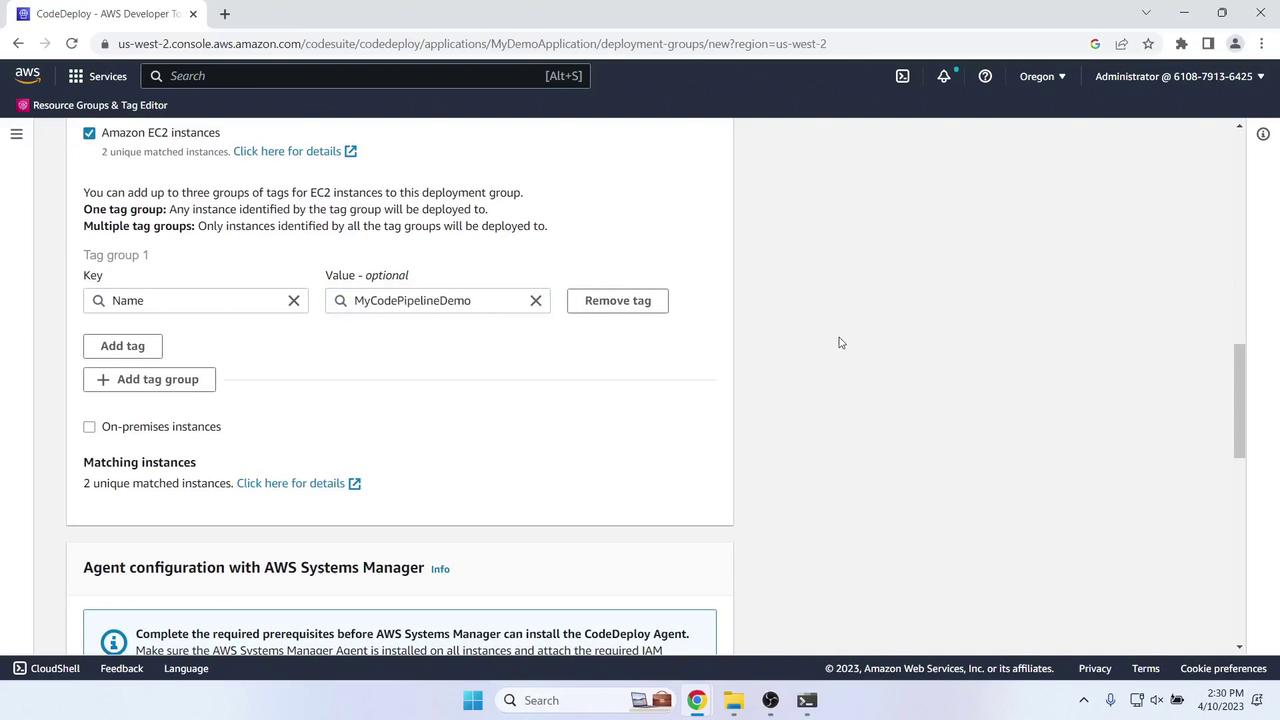Check On-premises instances
1280x720 pixels.
pyautogui.click(x=89, y=427)
